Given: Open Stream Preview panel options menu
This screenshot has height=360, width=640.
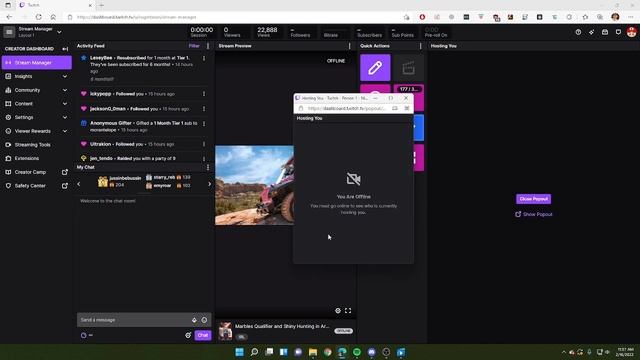Looking at the screenshot, I should (349, 46).
